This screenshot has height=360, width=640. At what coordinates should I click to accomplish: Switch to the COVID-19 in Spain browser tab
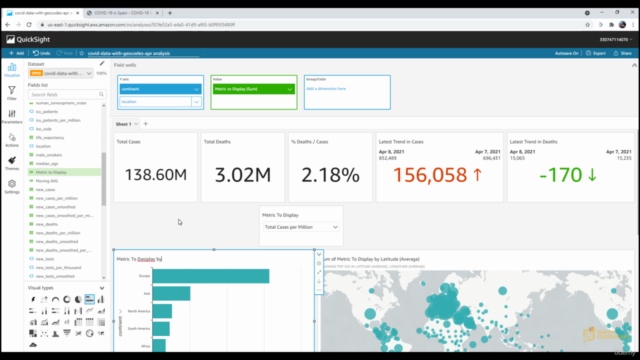pos(124,13)
